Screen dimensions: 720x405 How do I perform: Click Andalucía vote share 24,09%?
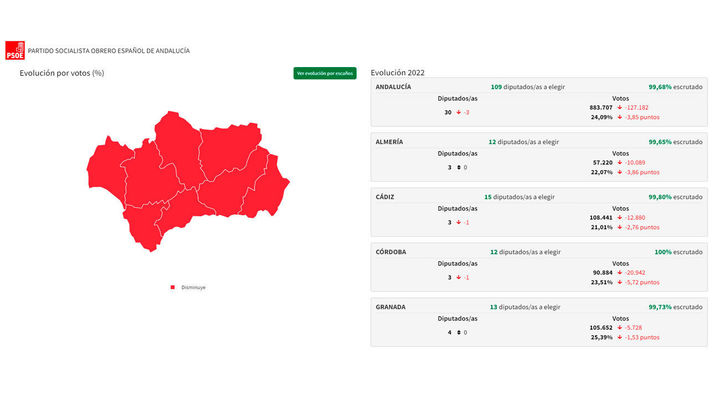pos(602,117)
